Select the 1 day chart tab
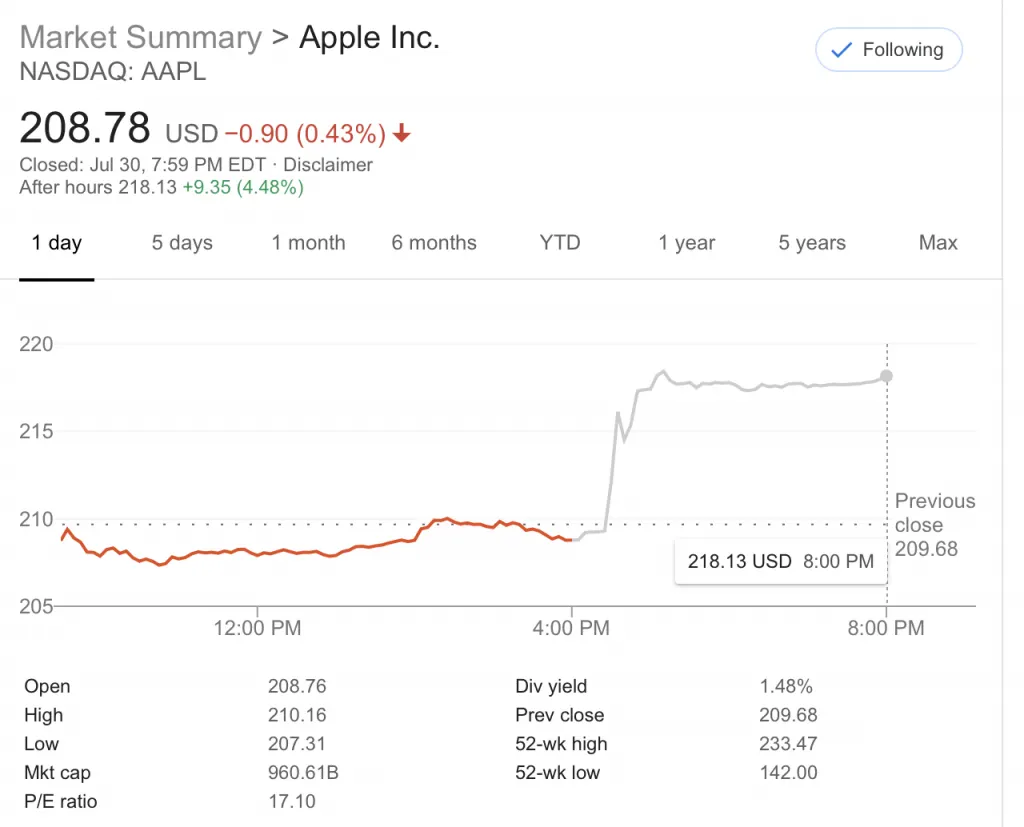This screenshot has height=827, width=1024. click(x=57, y=243)
